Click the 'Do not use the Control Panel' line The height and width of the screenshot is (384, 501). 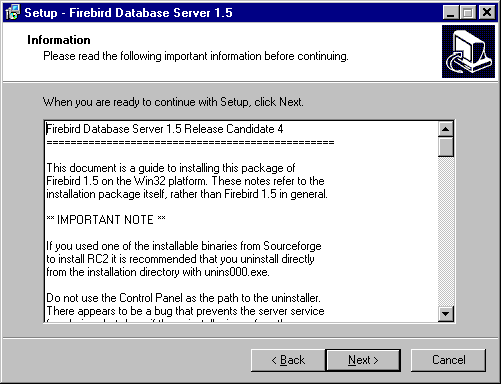click(x=183, y=298)
